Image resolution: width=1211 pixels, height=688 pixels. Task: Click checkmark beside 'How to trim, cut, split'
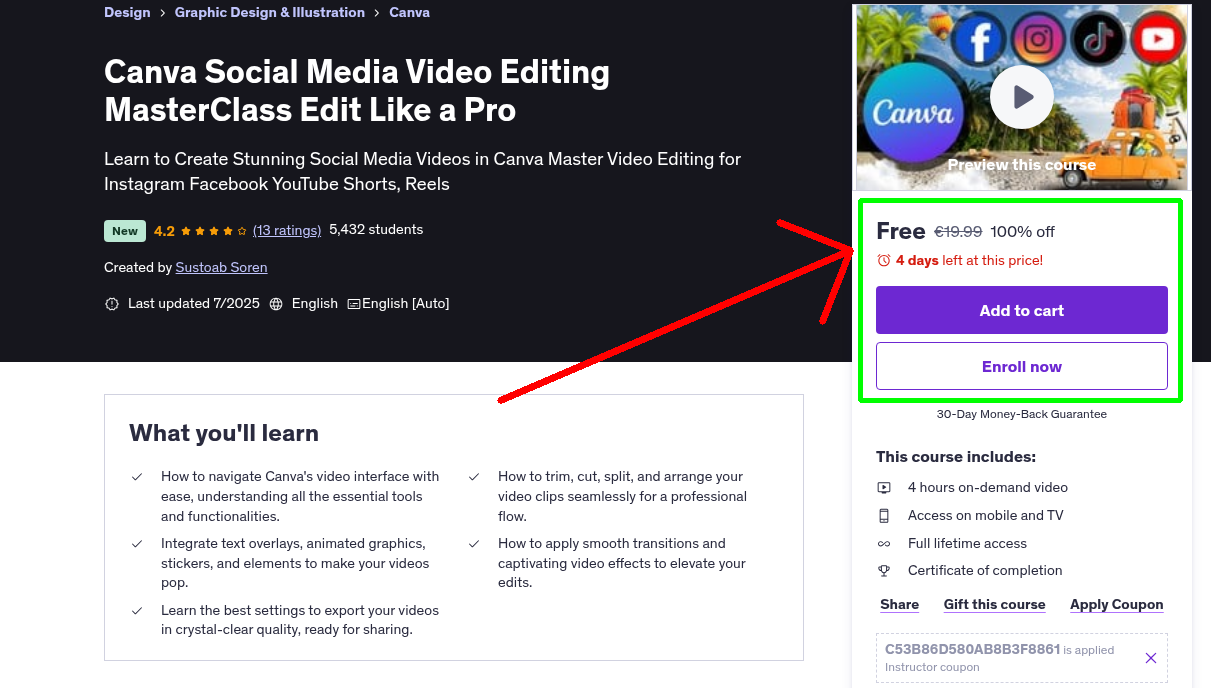click(474, 477)
